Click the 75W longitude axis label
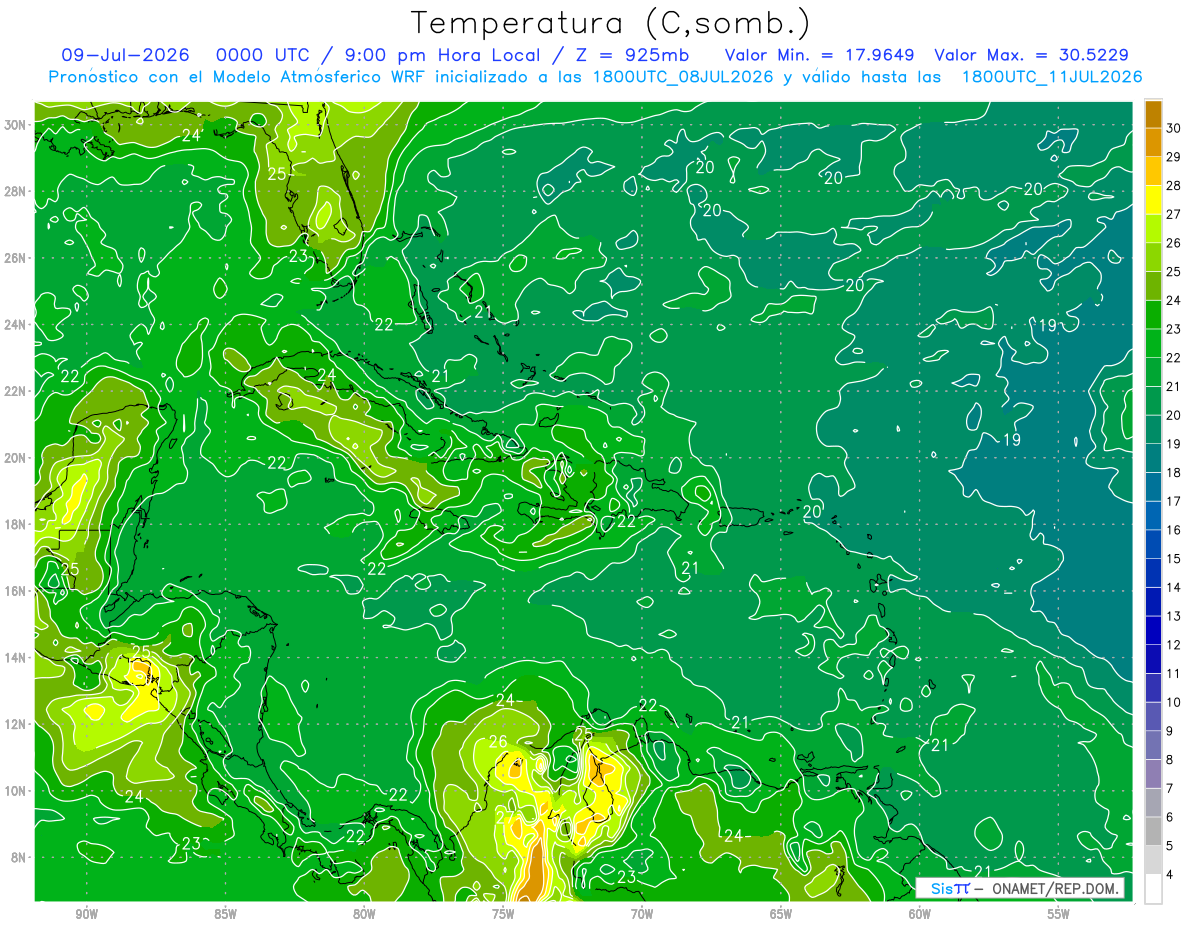The width and height of the screenshot is (1200, 927). [503, 913]
